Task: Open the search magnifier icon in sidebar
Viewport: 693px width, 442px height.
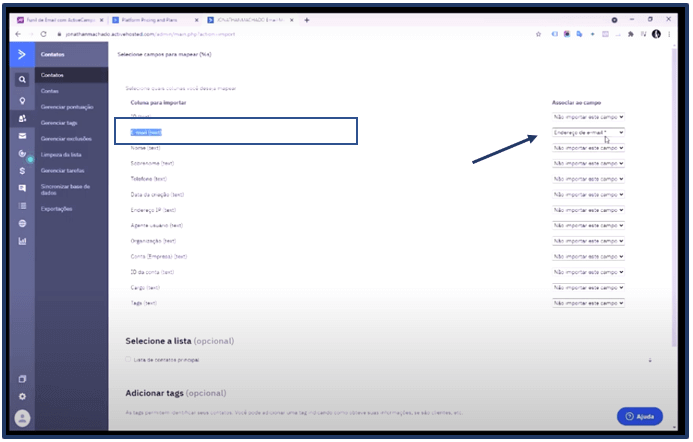Action: coord(22,80)
